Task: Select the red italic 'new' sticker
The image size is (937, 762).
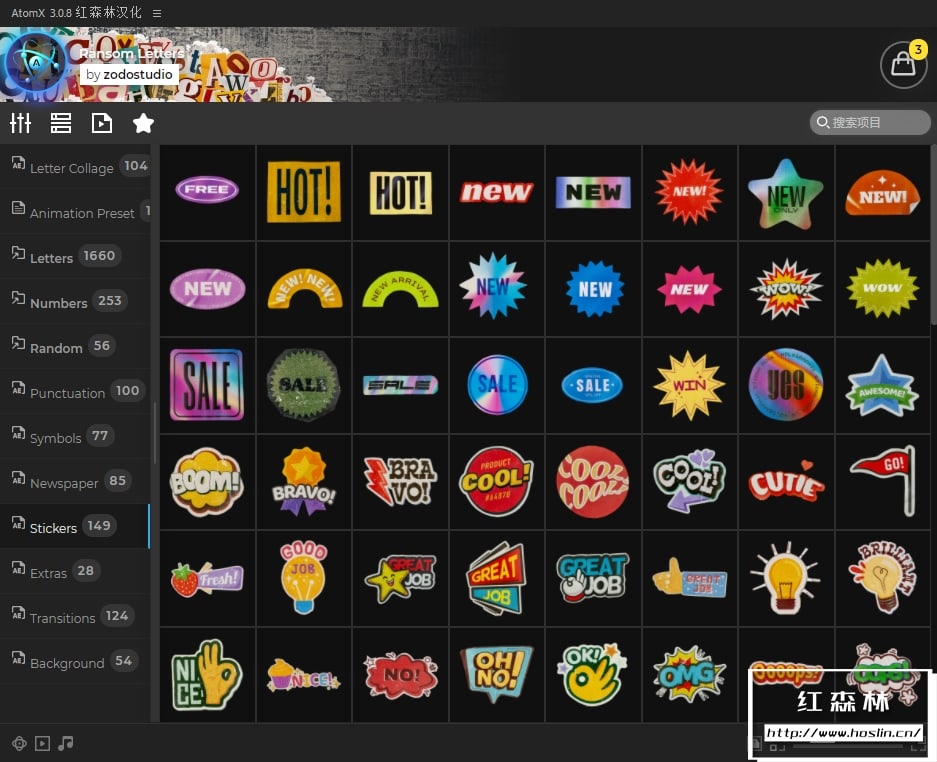Action: click(497, 192)
